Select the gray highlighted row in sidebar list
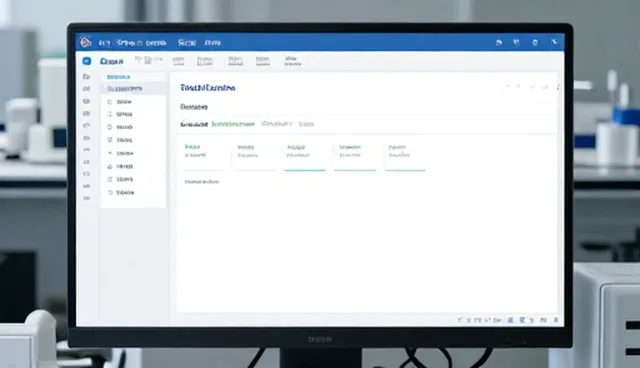The height and width of the screenshot is (368, 640). [133, 89]
